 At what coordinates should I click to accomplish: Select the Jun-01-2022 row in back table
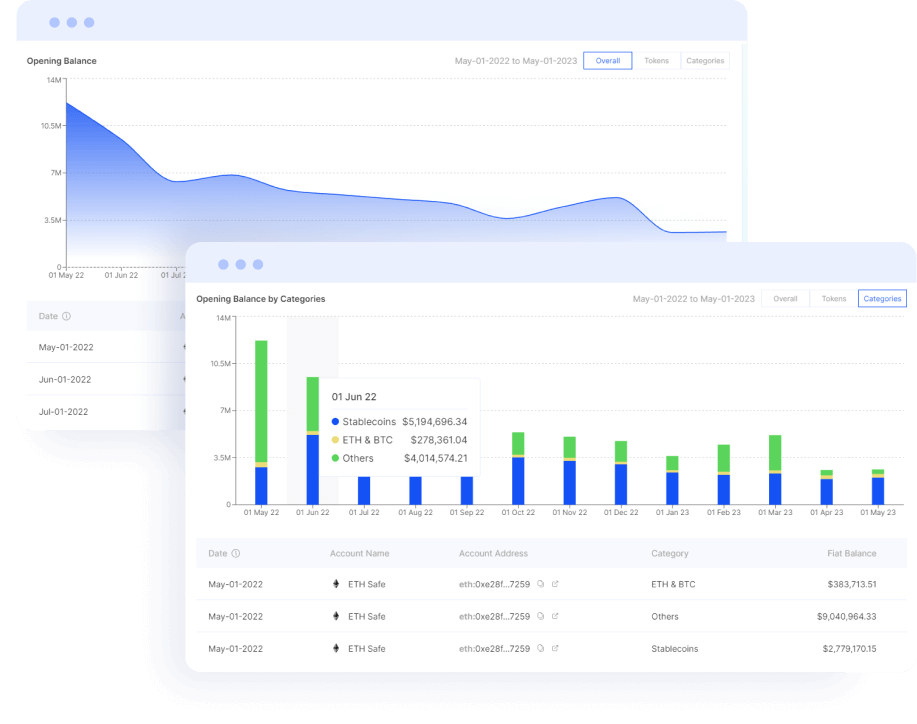pos(65,379)
